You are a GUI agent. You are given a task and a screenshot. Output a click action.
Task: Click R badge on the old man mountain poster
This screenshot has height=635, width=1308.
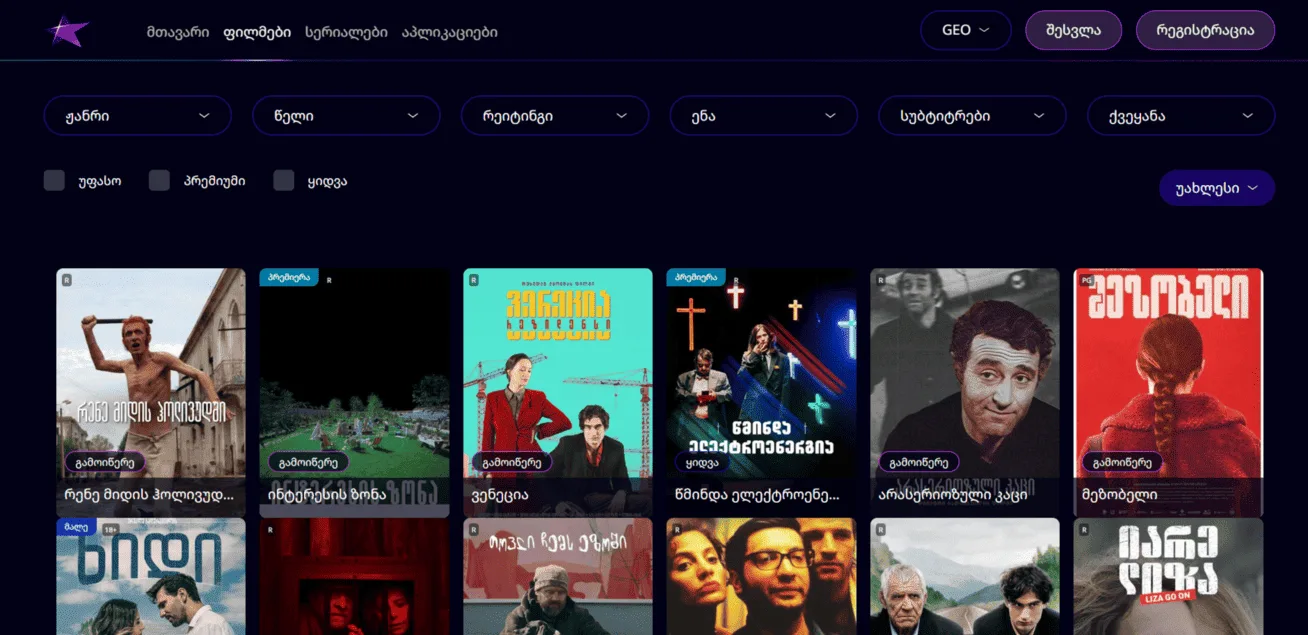[880, 529]
